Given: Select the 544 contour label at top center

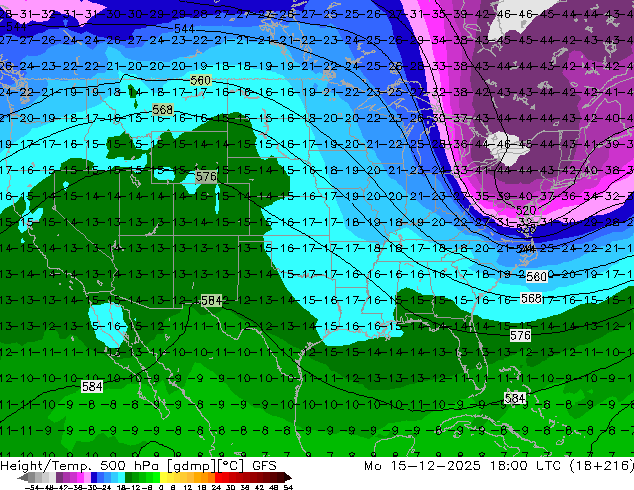Looking at the screenshot, I should tap(184, 29).
